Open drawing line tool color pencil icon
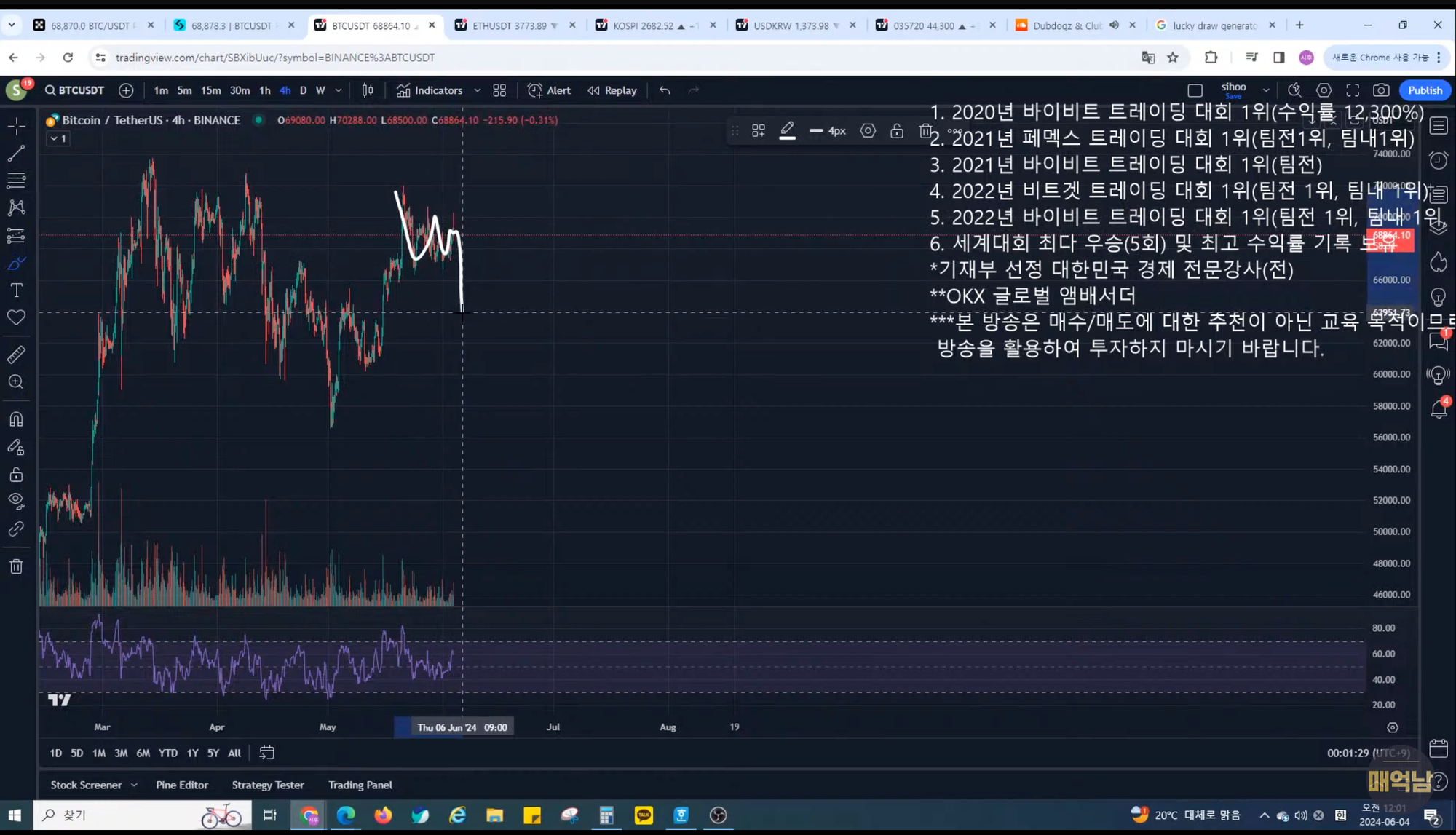This screenshot has width=1456, height=835. click(787, 131)
